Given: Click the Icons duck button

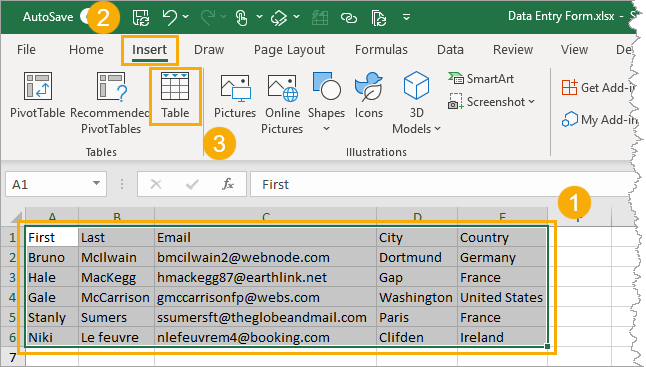Looking at the screenshot, I should tap(369, 96).
